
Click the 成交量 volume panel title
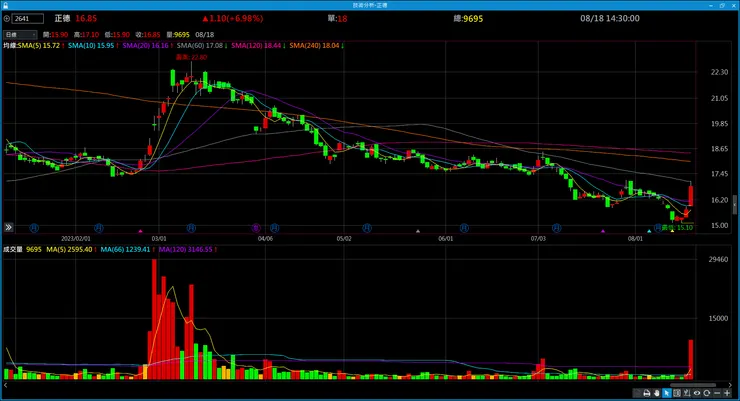pos(13,250)
